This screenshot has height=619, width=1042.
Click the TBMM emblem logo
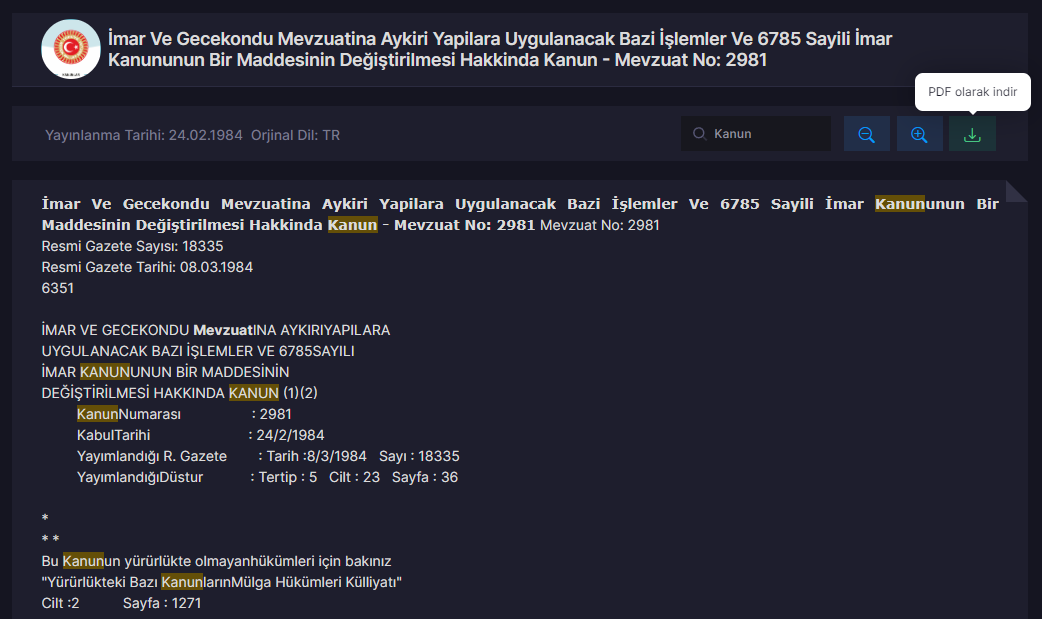[71, 49]
